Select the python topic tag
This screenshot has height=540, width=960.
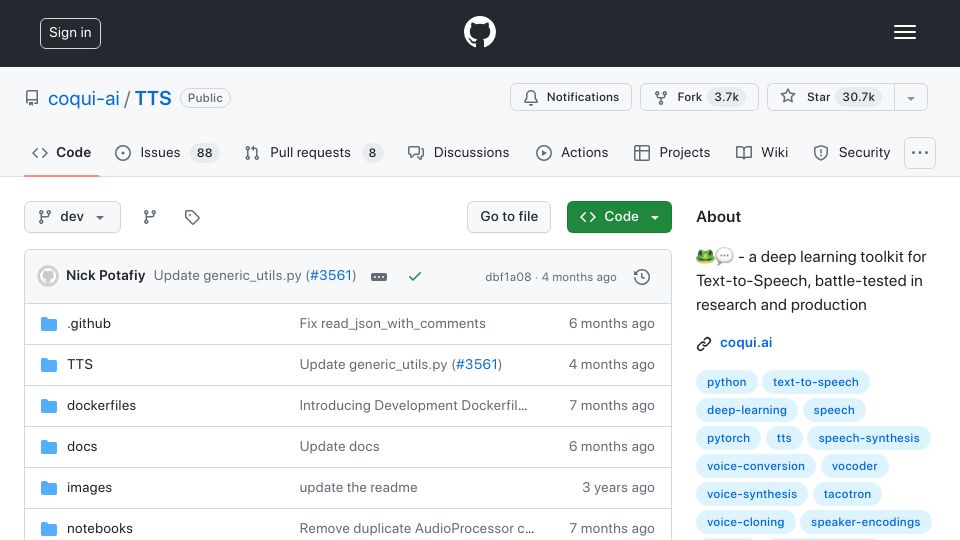[x=727, y=382]
